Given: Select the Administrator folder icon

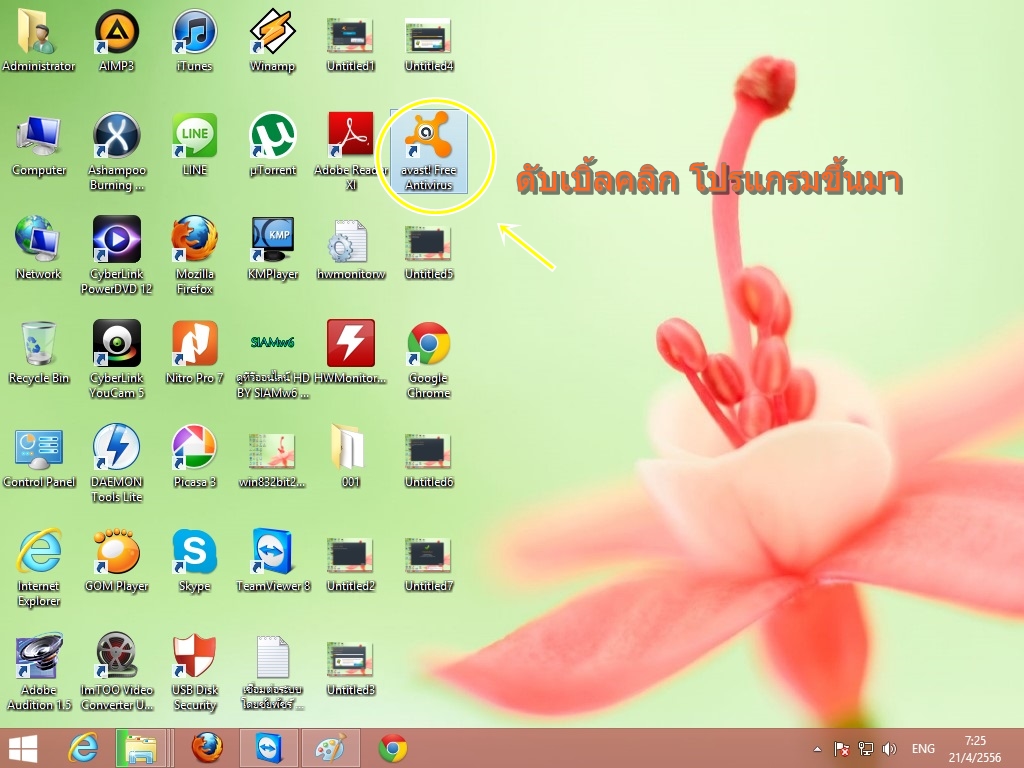Looking at the screenshot, I should click(39, 39).
